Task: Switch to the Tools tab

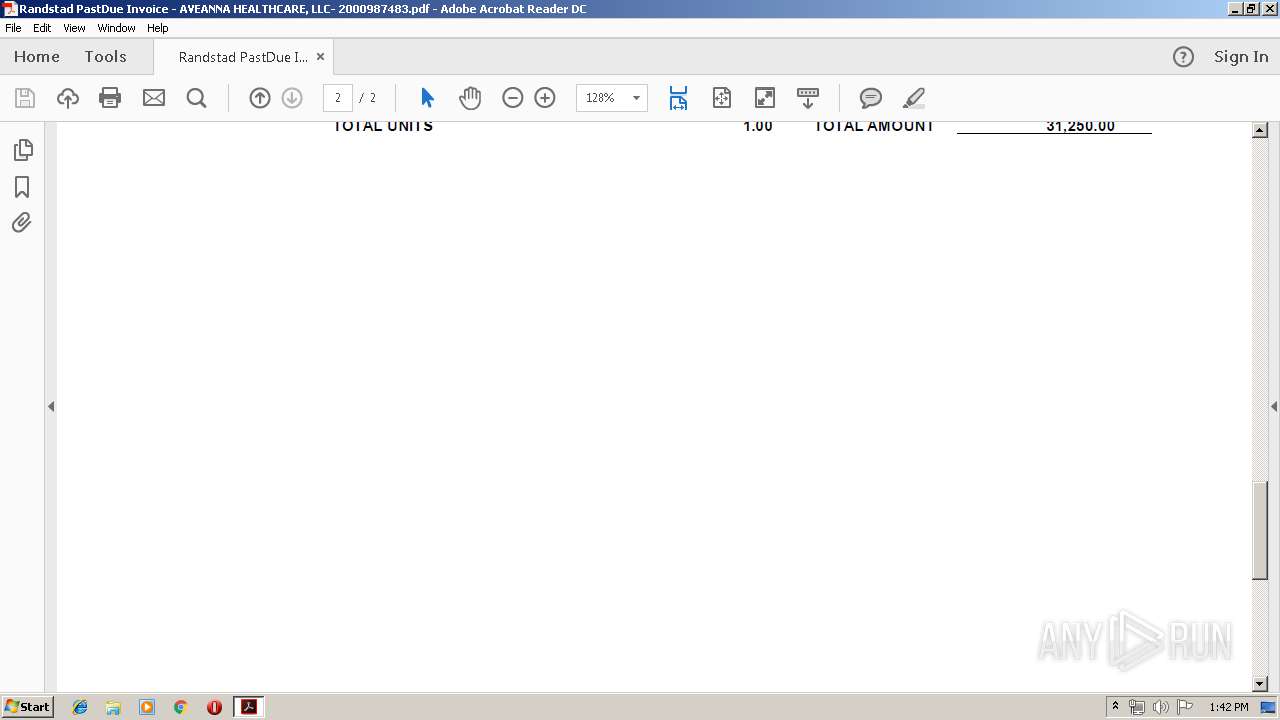Action: pos(105,57)
